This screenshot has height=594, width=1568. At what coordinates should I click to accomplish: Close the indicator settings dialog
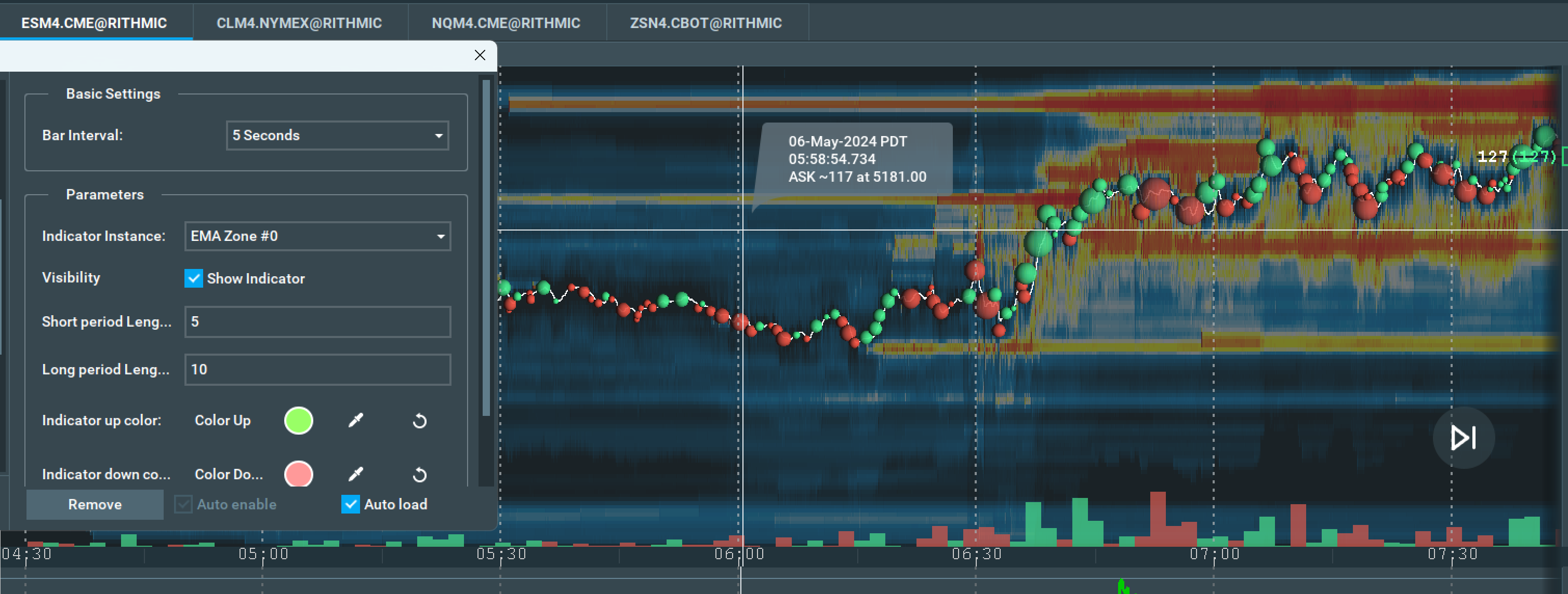480,56
